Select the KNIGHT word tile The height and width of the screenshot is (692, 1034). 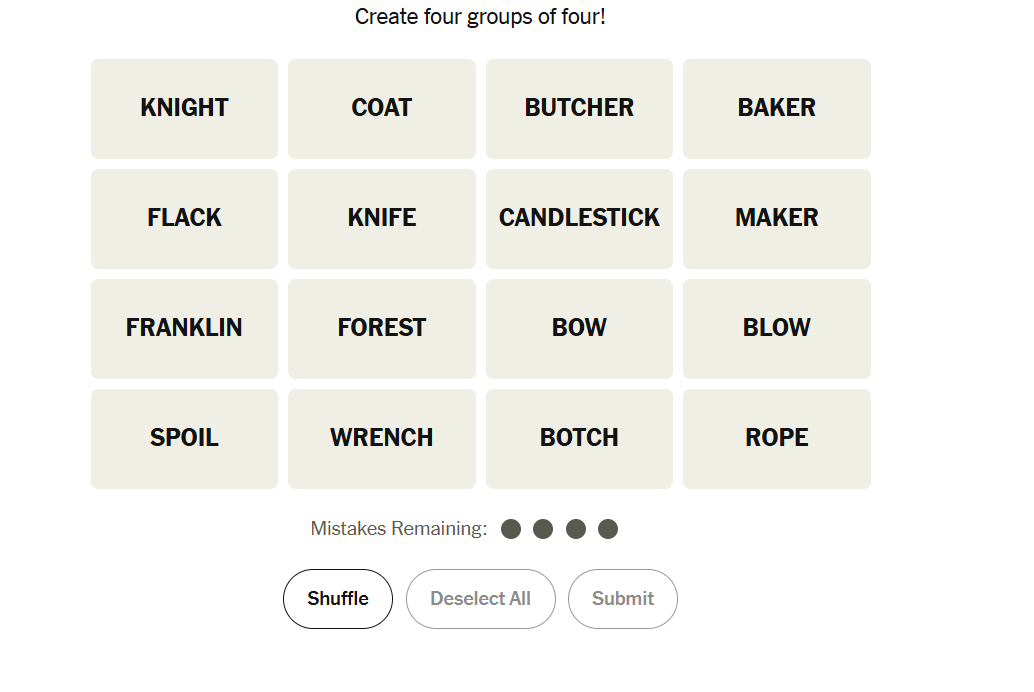(x=184, y=108)
